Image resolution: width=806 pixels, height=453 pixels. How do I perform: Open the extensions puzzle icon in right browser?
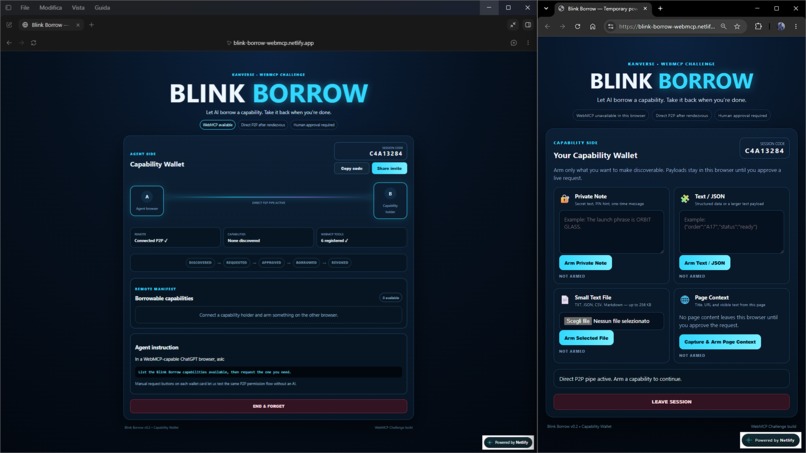758,26
